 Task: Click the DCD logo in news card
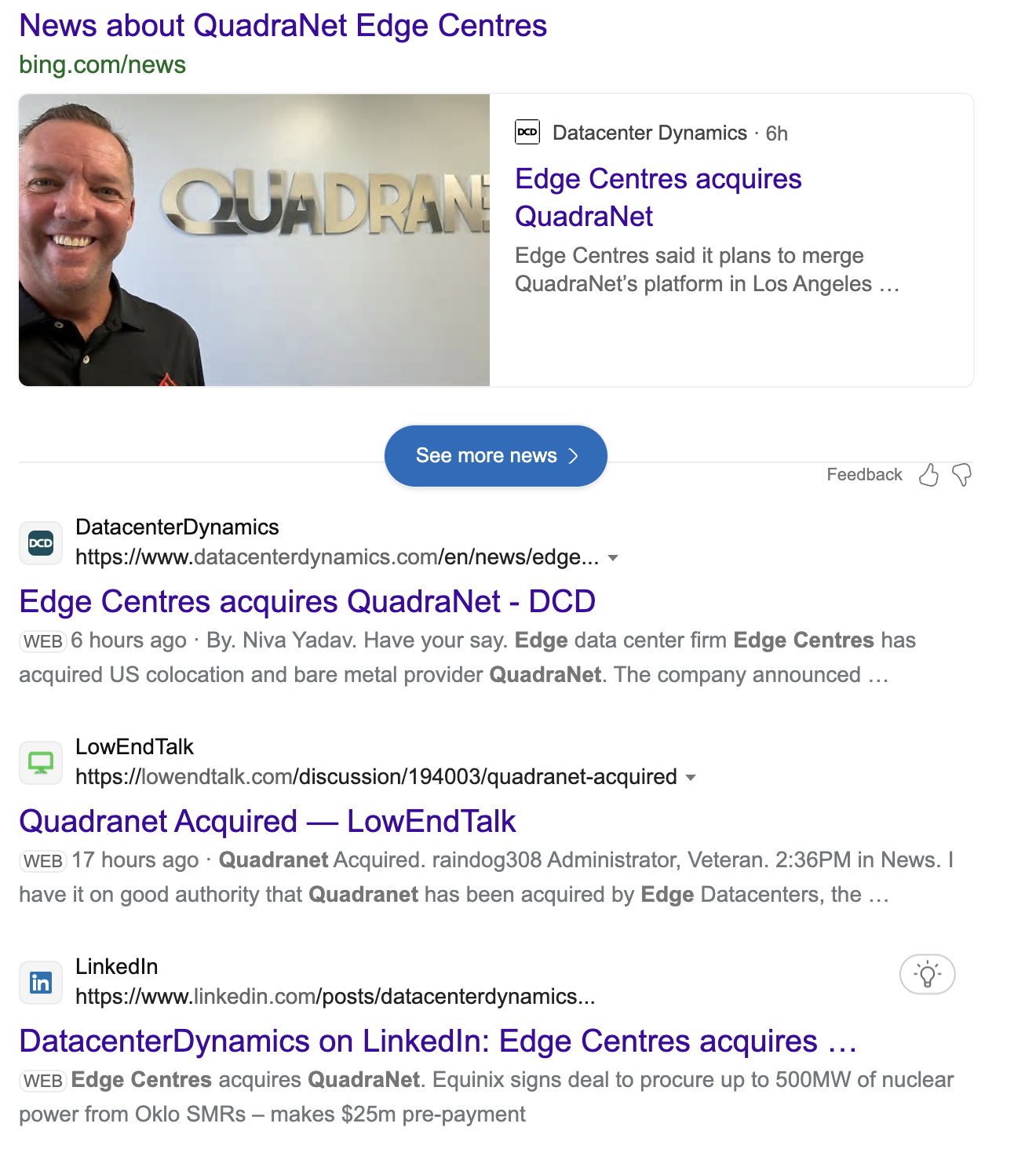pyautogui.click(x=527, y=132)
